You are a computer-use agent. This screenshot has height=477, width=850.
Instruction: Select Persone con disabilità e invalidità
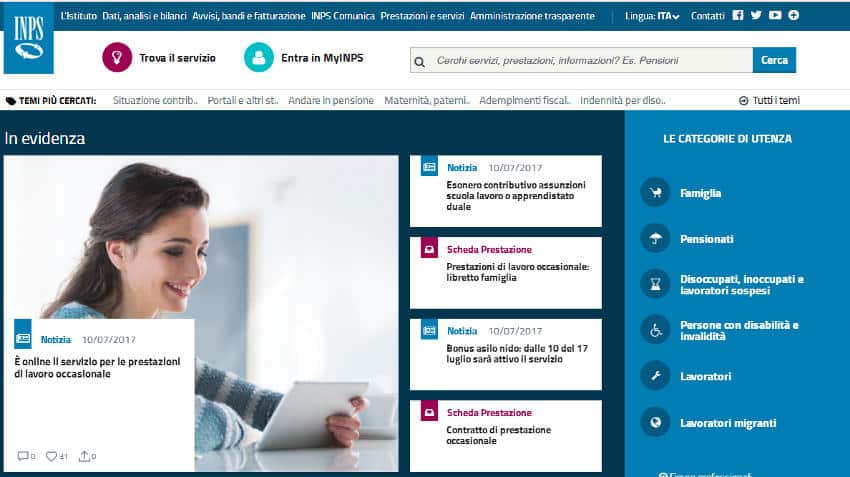point(739,331)
